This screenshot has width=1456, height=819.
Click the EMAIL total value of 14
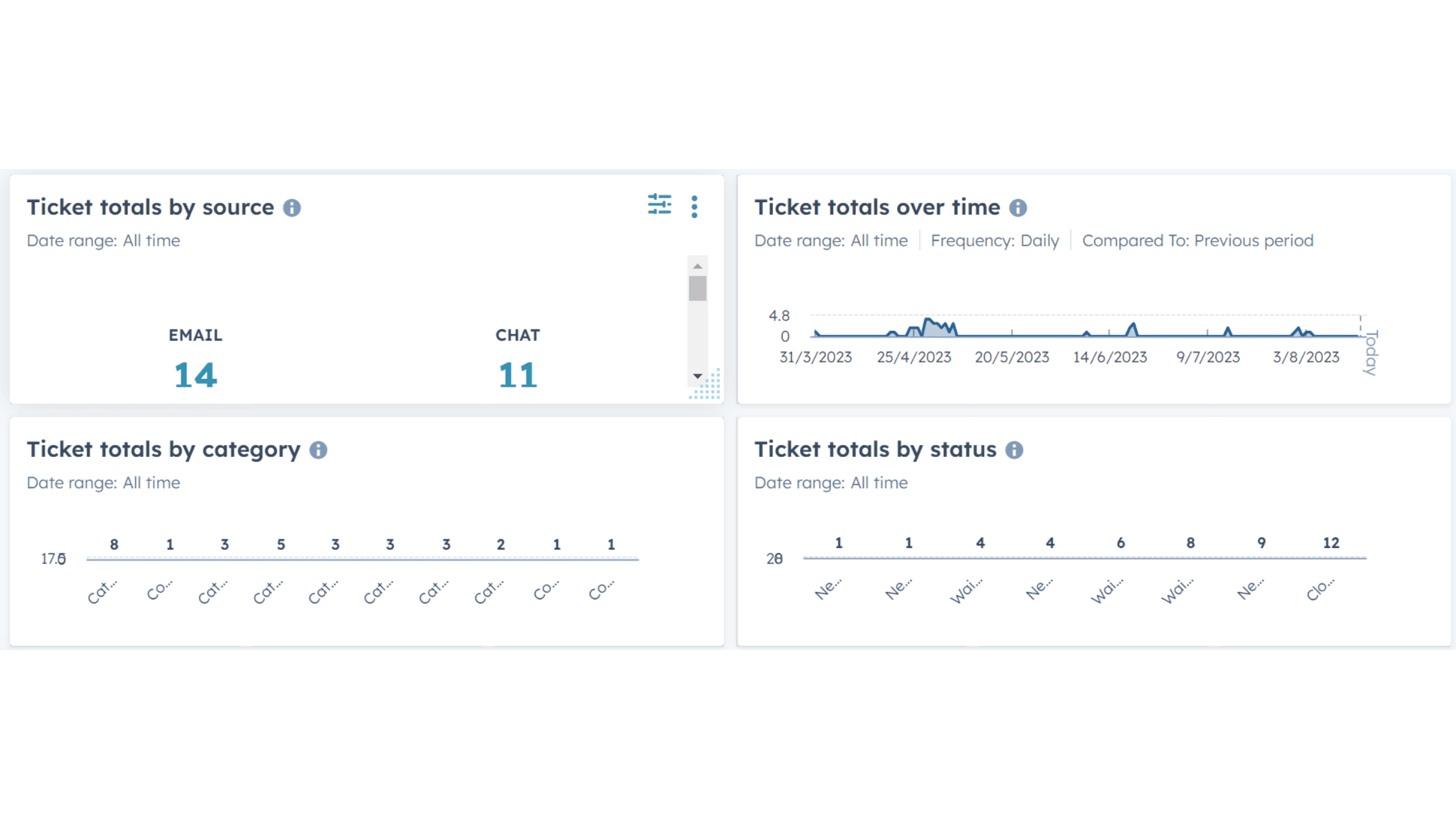tap(194, 374)
